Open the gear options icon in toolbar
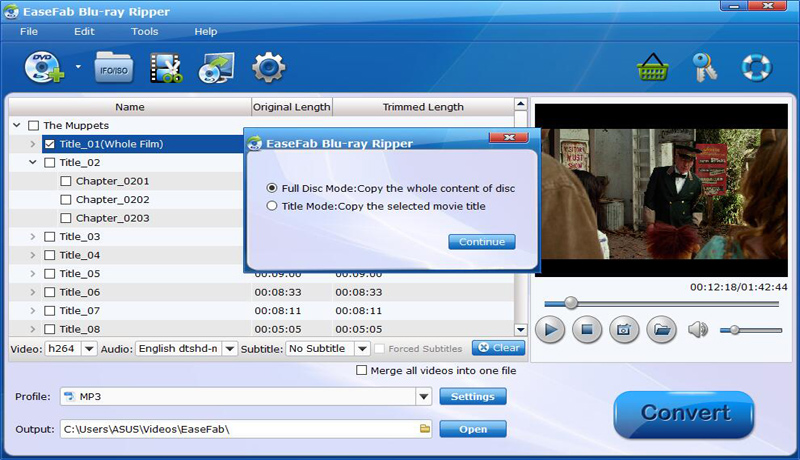The height and width of the screenshot is (460, 800). (268, 67)
